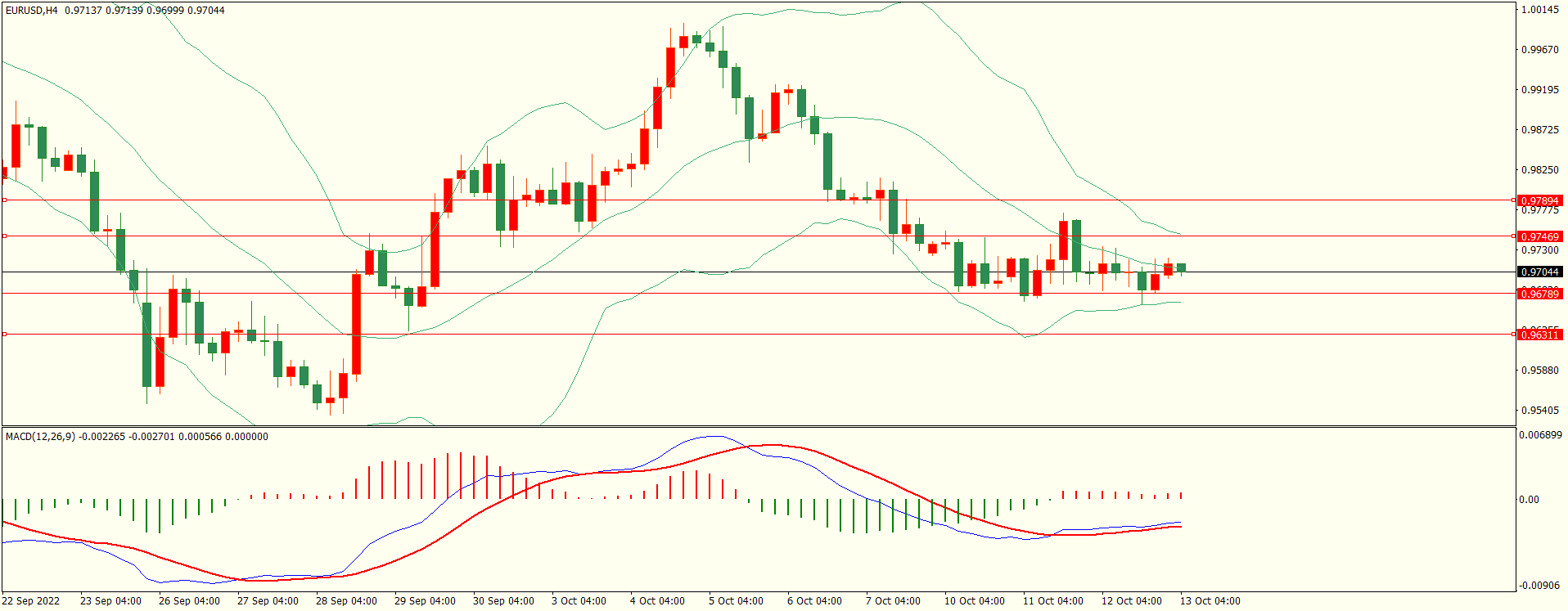This screenshot has width=1568, height=611.
Task: Click the red 0.97894 horizontal line price tag
Action: (x=1539, y=200)
